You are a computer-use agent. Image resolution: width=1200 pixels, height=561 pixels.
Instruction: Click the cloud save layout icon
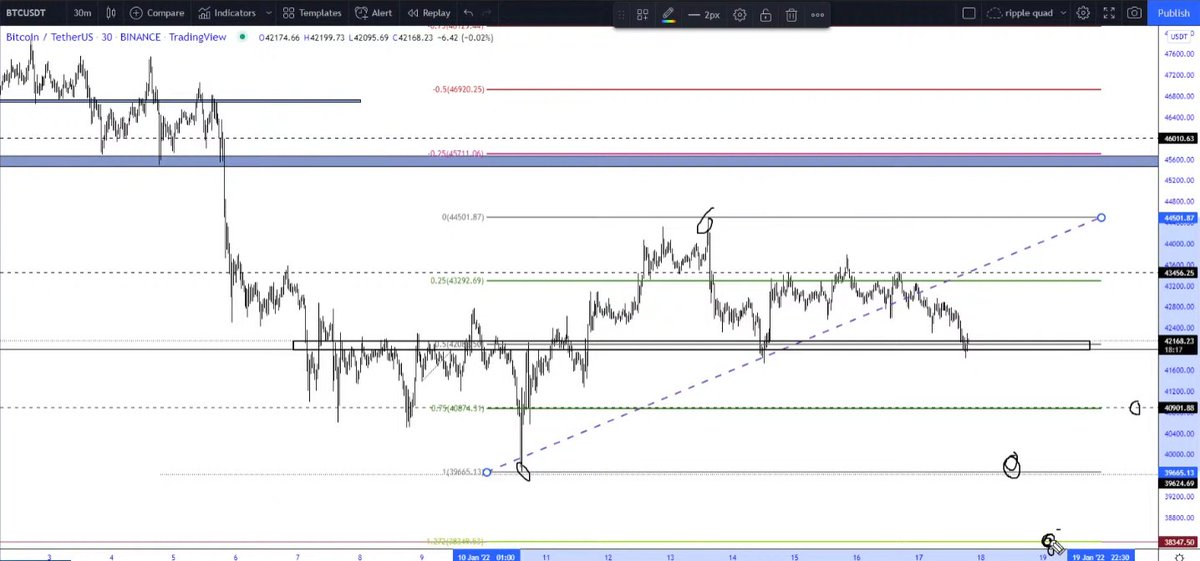995,13
